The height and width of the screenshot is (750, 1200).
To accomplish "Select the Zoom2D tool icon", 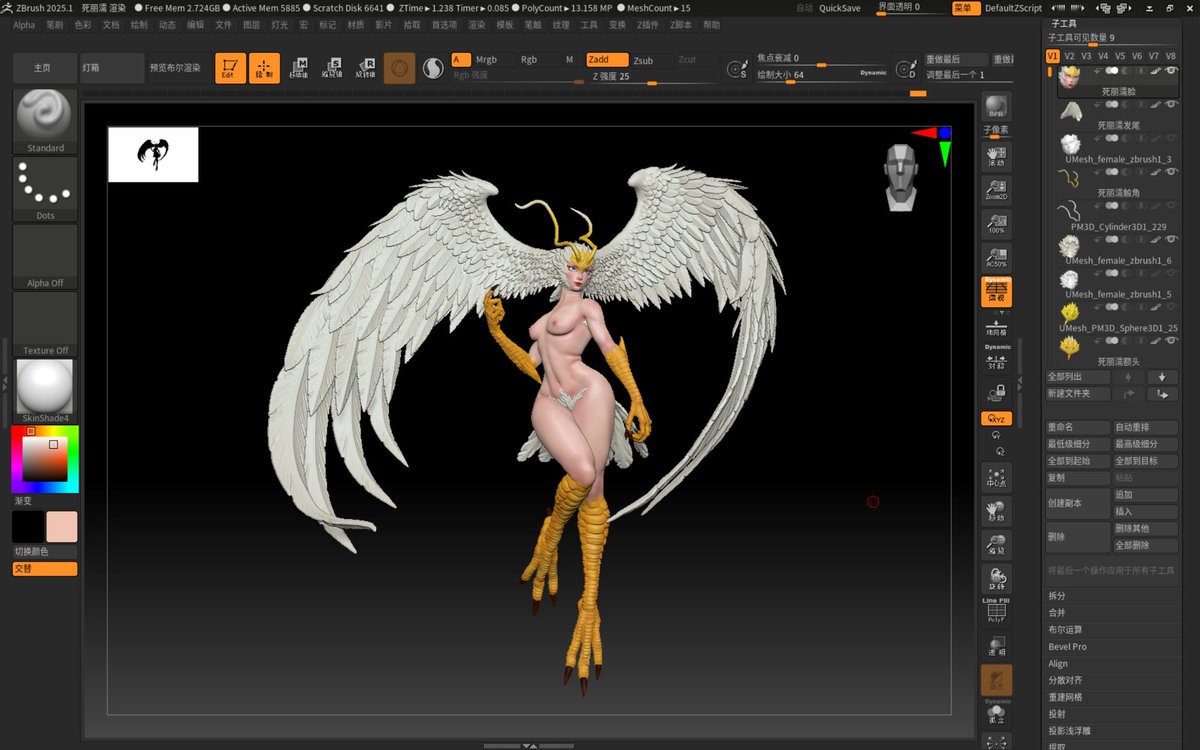I will point(996,189).
